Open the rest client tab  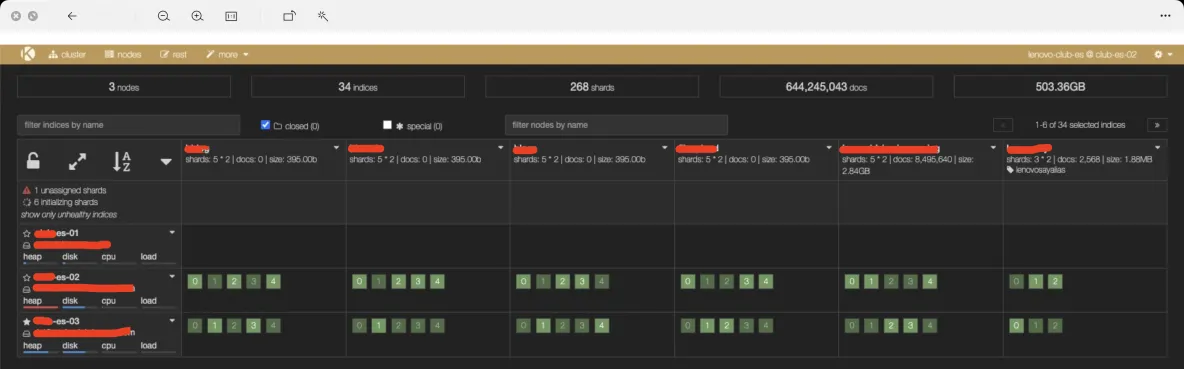click(174, 54)
